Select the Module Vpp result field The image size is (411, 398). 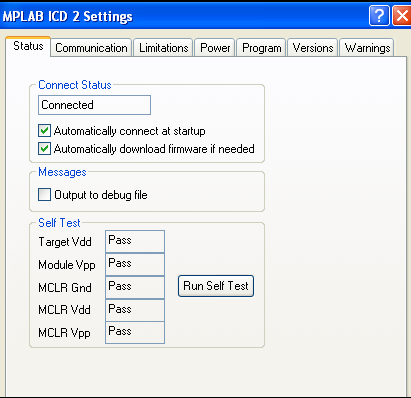pyautogui.click(x=135, y=264)
